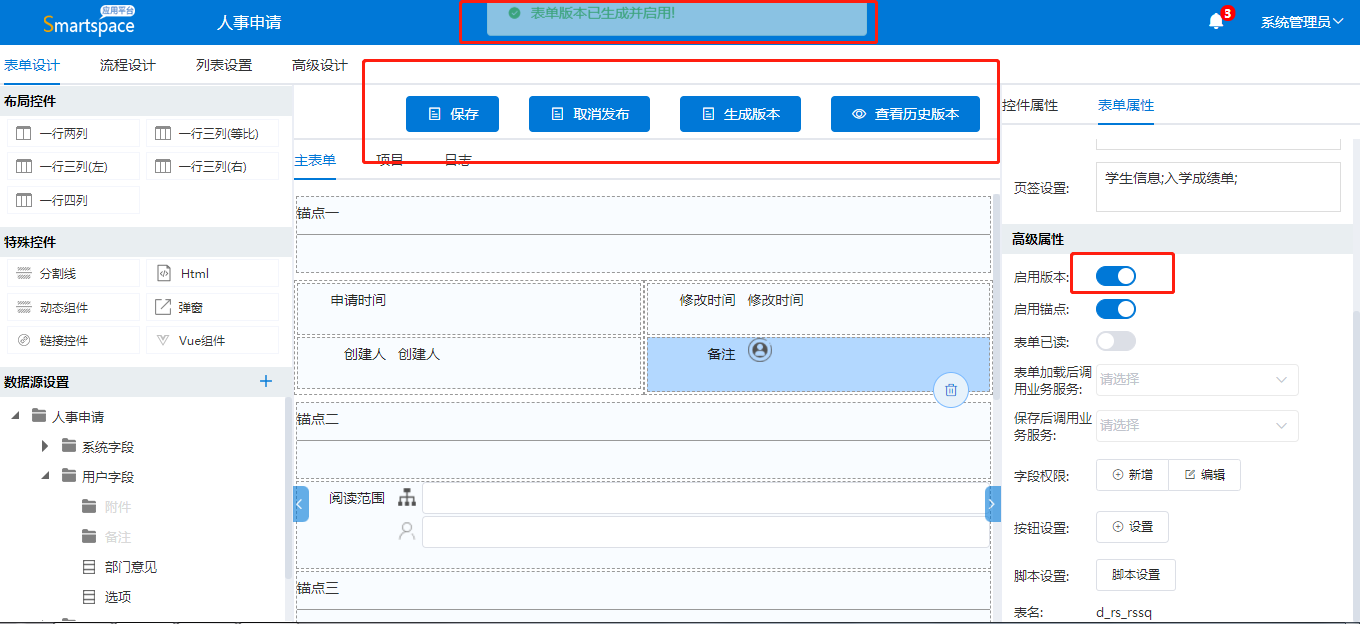Select the 一行三列(右) layout control
Image resolution: width=1360 pixels, height=624 pixels.
[212, 166]
